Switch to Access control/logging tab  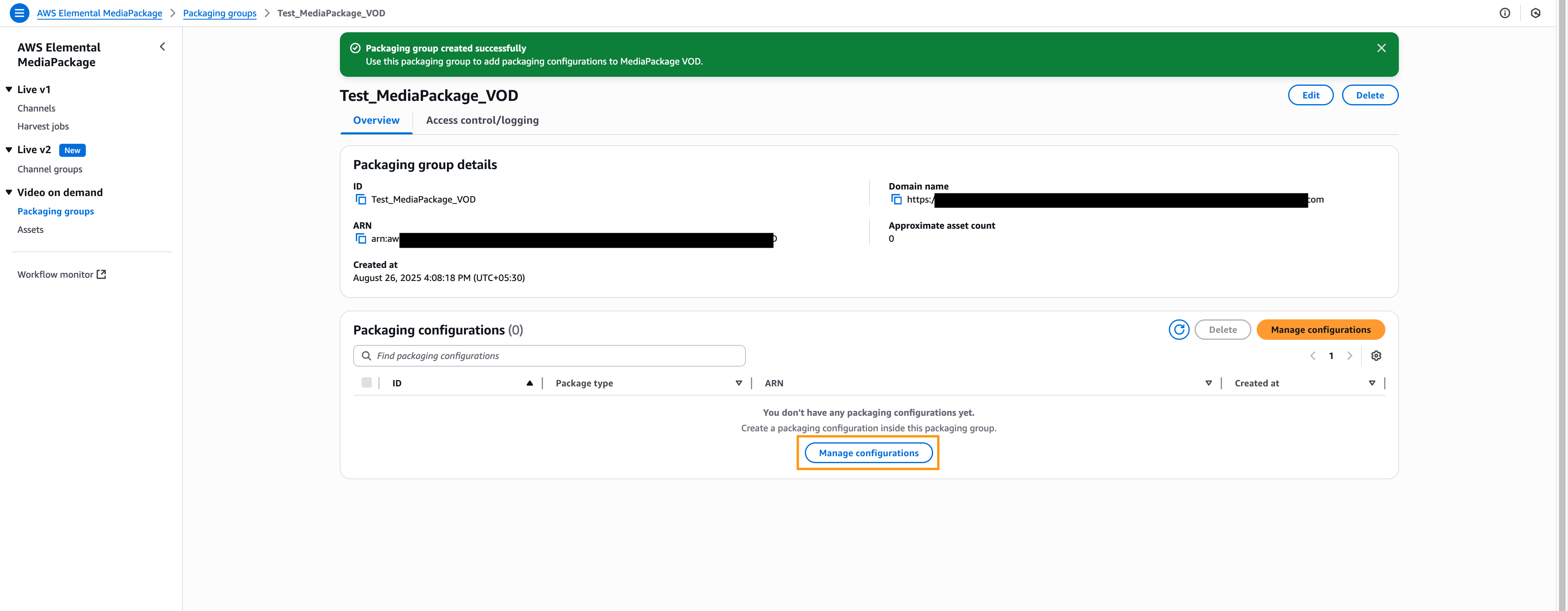[x=482, y=120]
